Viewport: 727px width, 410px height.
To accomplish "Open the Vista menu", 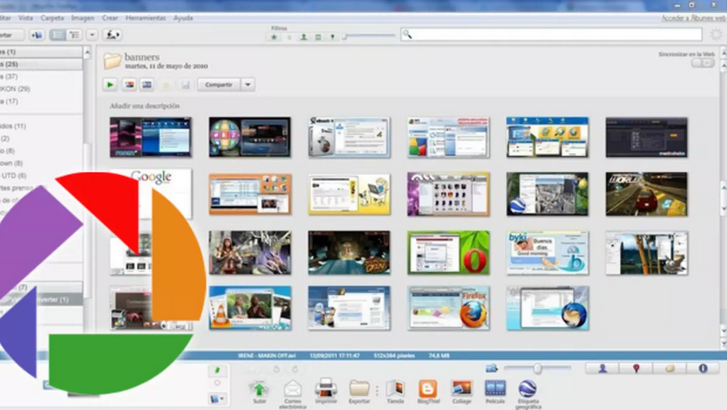I will (26, 18).
